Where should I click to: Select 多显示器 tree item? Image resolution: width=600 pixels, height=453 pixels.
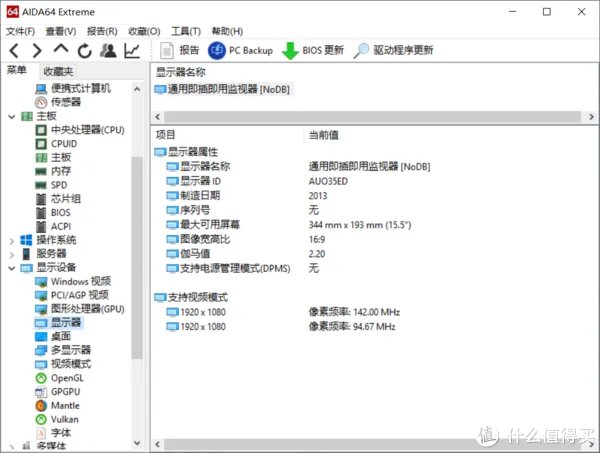(63, 350)
